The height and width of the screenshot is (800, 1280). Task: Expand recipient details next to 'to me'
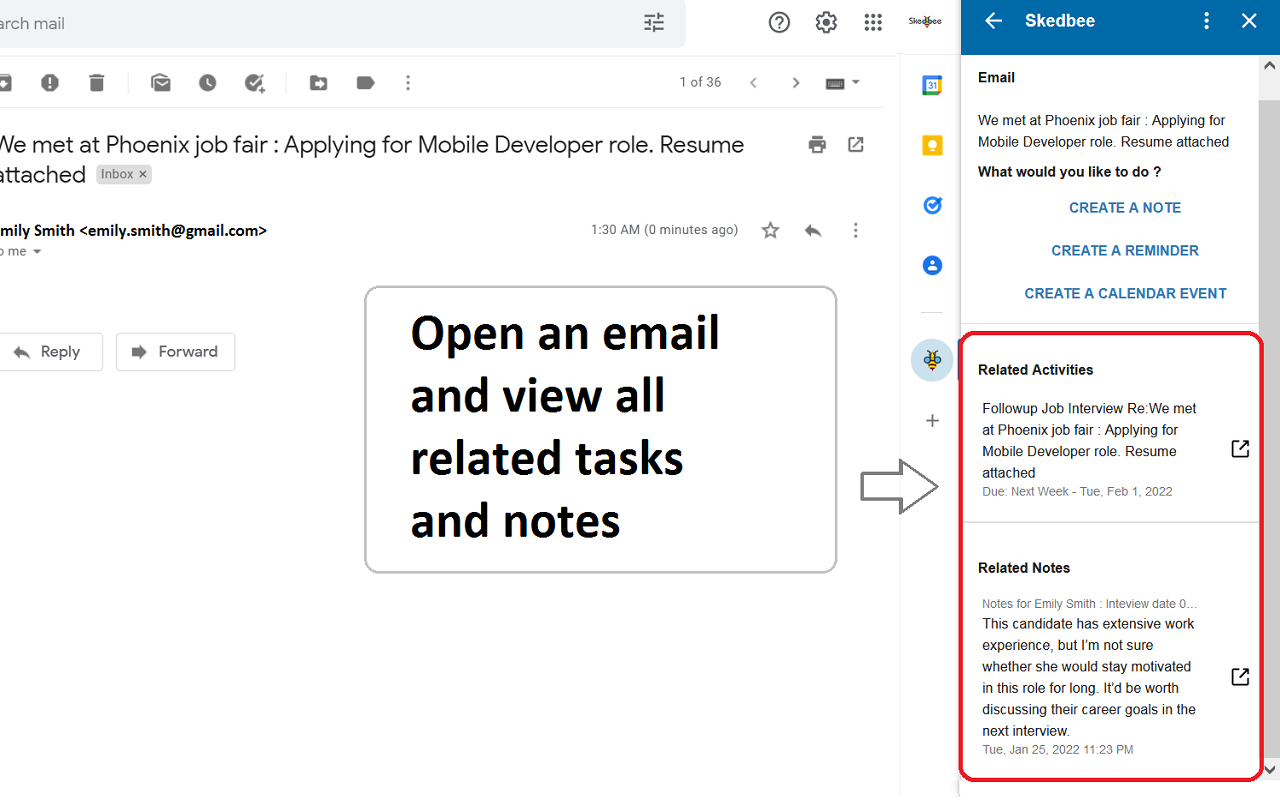pyautogui.click(x=38, y=252)
